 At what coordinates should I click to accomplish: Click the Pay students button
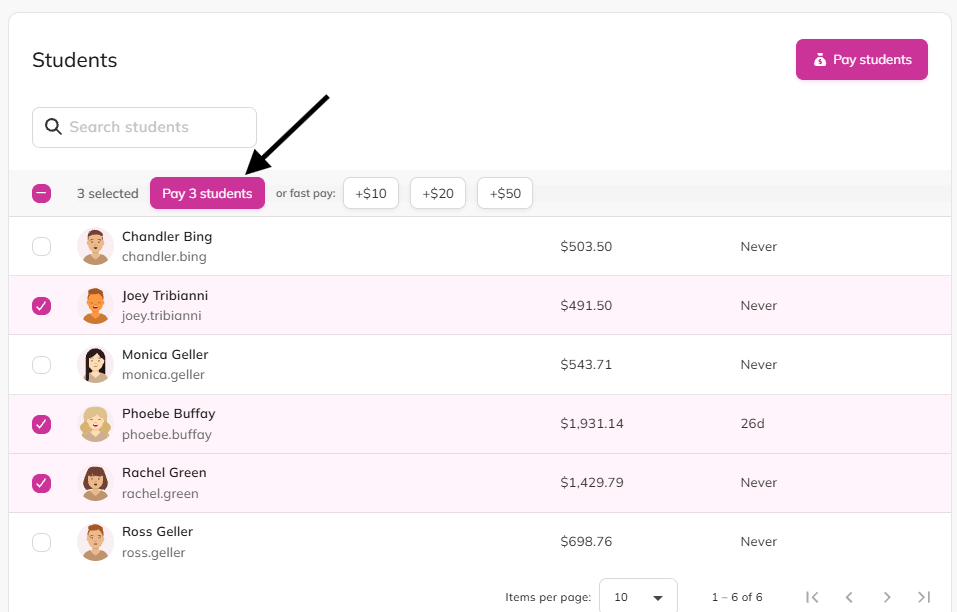(862, 60)
